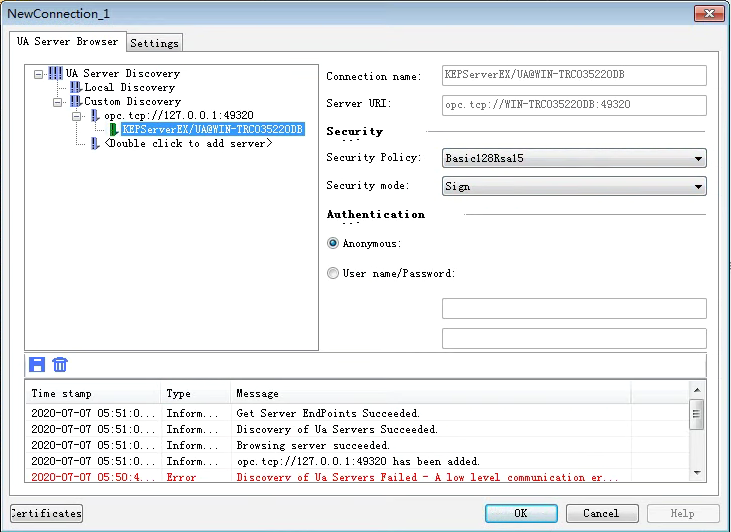Screen dimensions: 731x532
Task: Click the Connection name input field
Action: coord(574,76)
